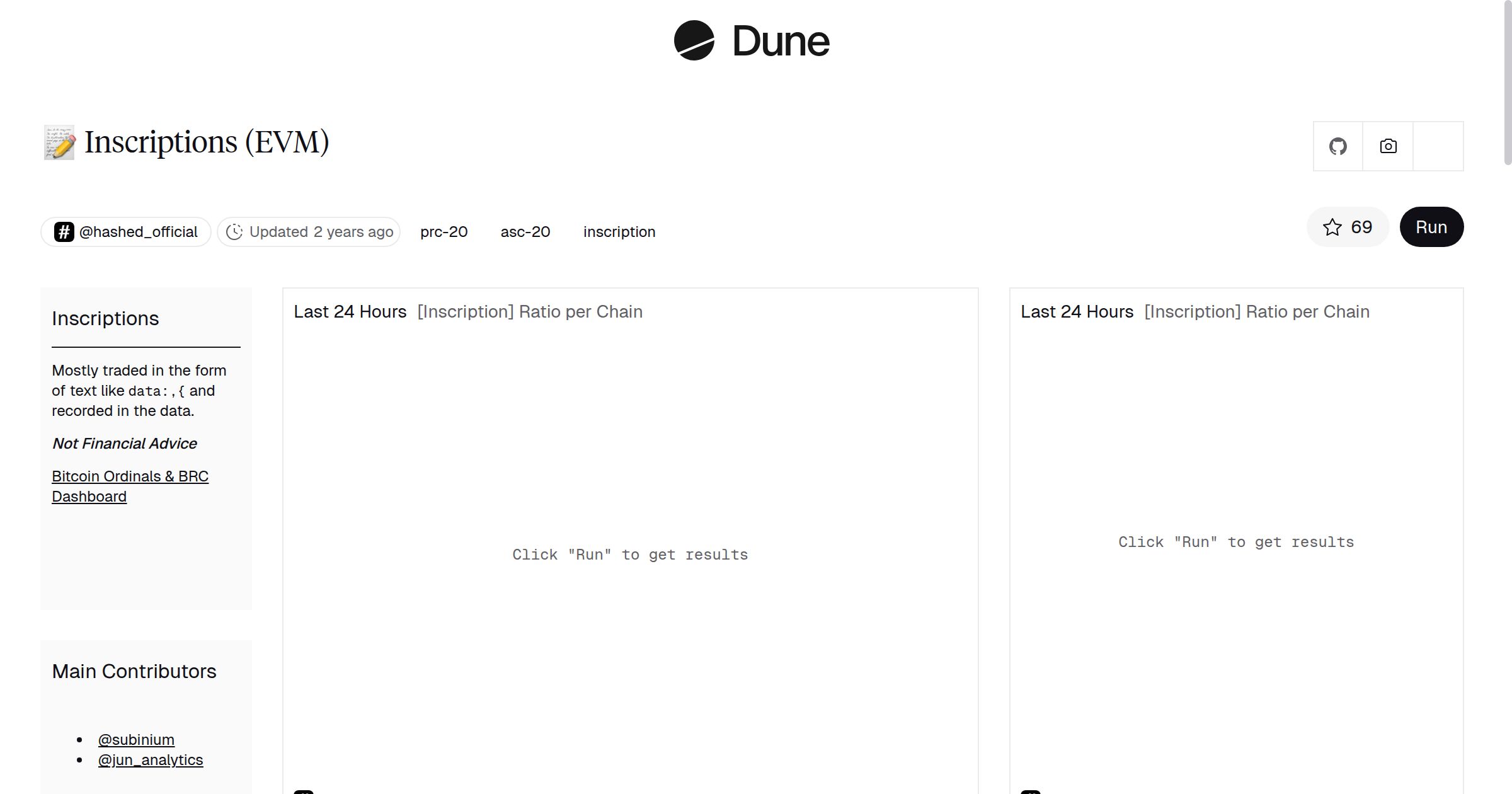This screenshot has width=1512, height=794.
Task: Select the asc-20 tag
Action: pos(525,232)
